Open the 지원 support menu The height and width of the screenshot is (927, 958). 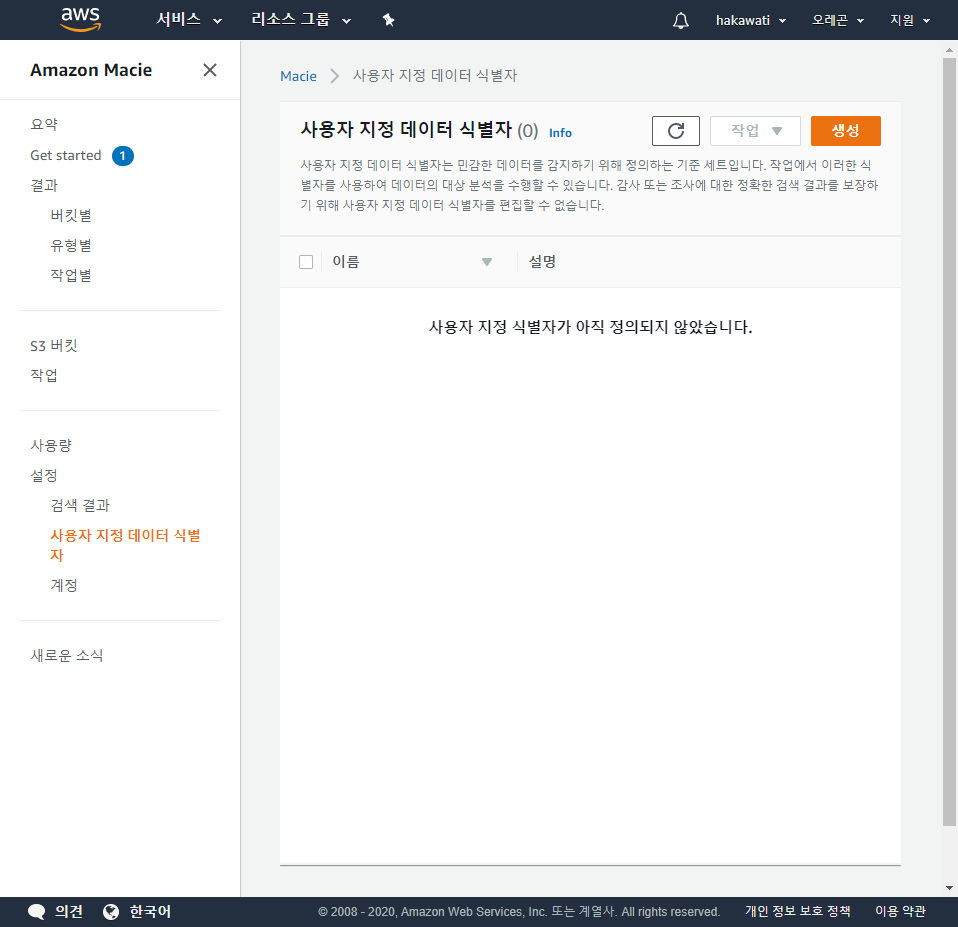pos(910,20)
